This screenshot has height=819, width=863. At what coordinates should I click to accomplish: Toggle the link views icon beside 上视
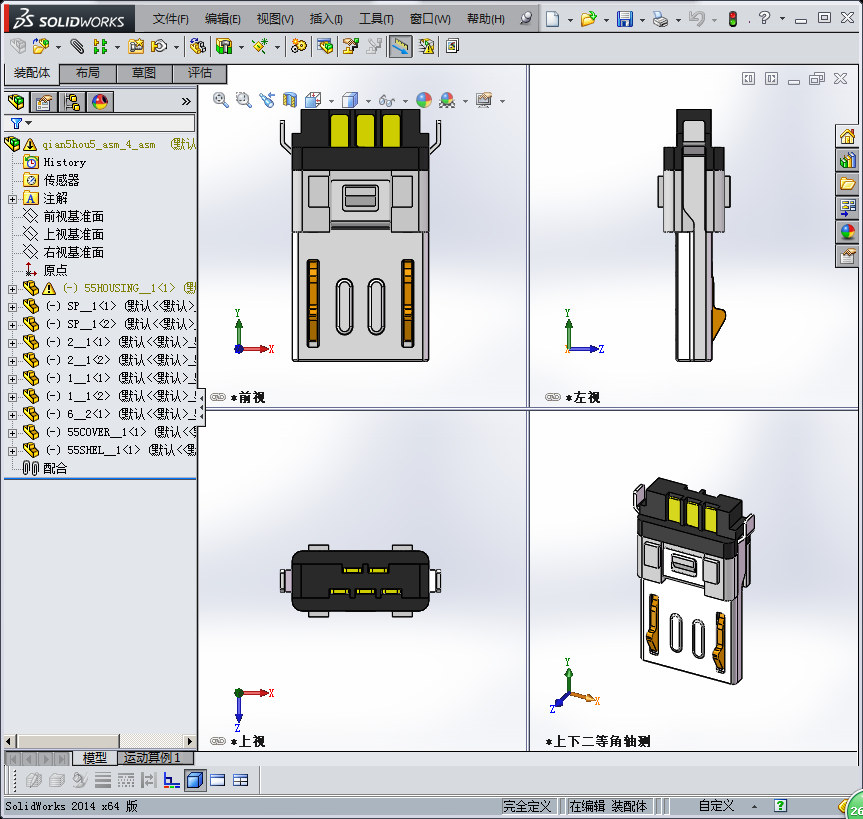[x=218, y=741]
